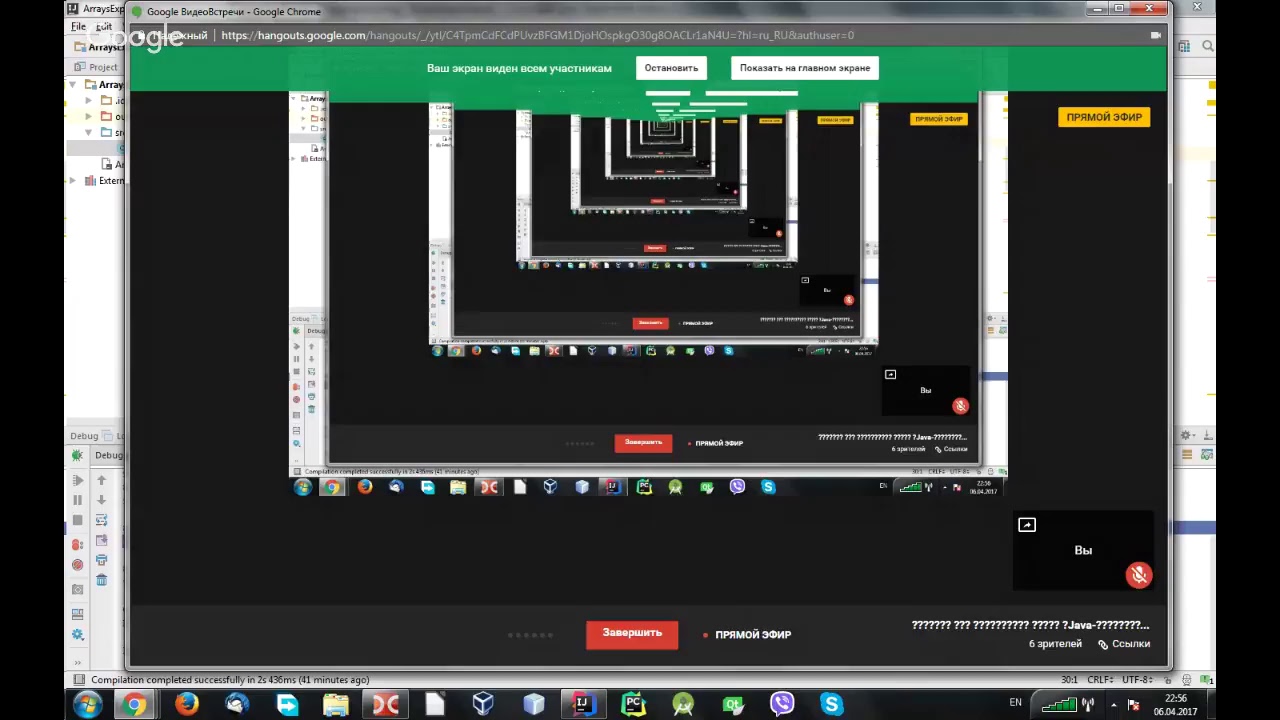Viewport: 1280px width, 720px height.
Task: Click the Pause Program icon in Debug panel
Action: [77, 500]
